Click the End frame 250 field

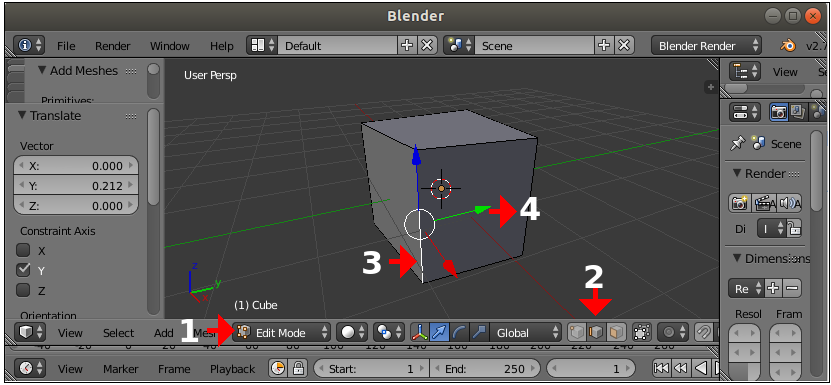(x=484, y=369)
